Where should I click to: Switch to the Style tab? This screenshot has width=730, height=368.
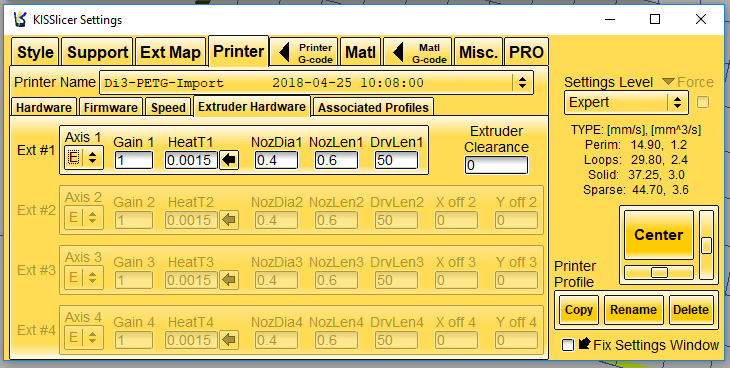(35, 52)
